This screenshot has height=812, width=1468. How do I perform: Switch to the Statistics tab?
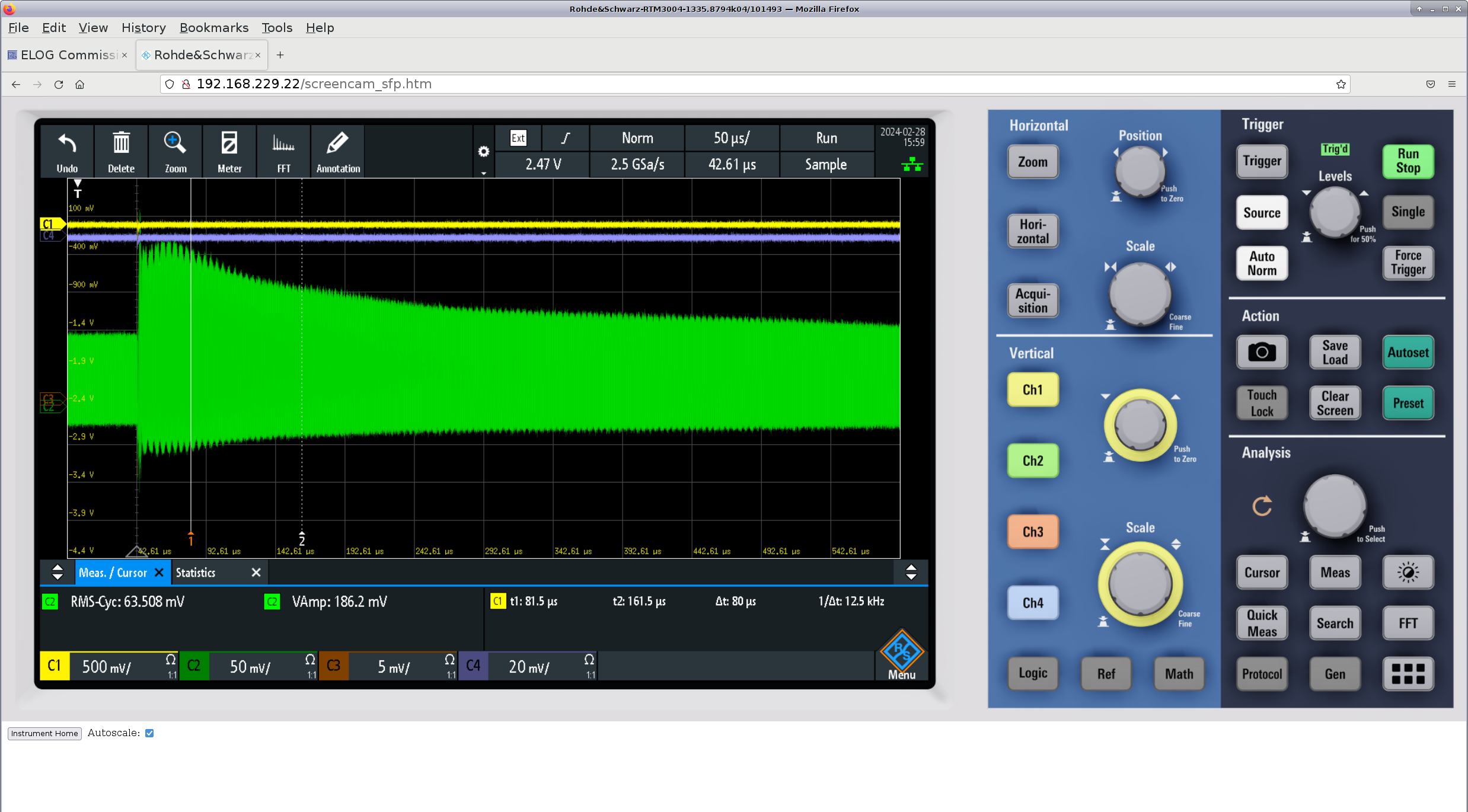pos(196,573)
